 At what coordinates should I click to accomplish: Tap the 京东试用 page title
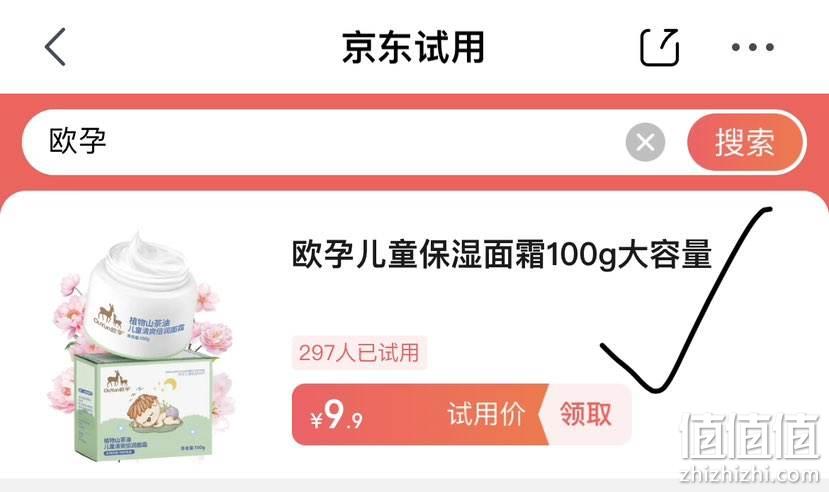[x=413, y=47]
